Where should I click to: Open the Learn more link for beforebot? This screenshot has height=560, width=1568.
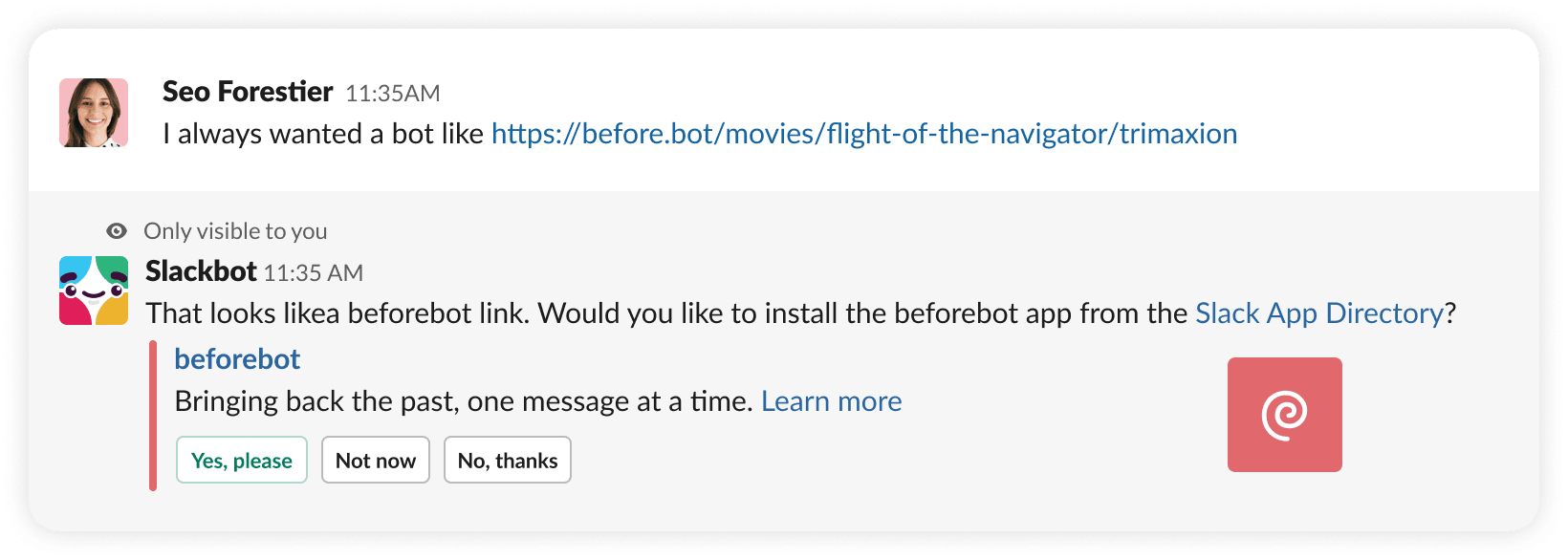click(831, 400)
